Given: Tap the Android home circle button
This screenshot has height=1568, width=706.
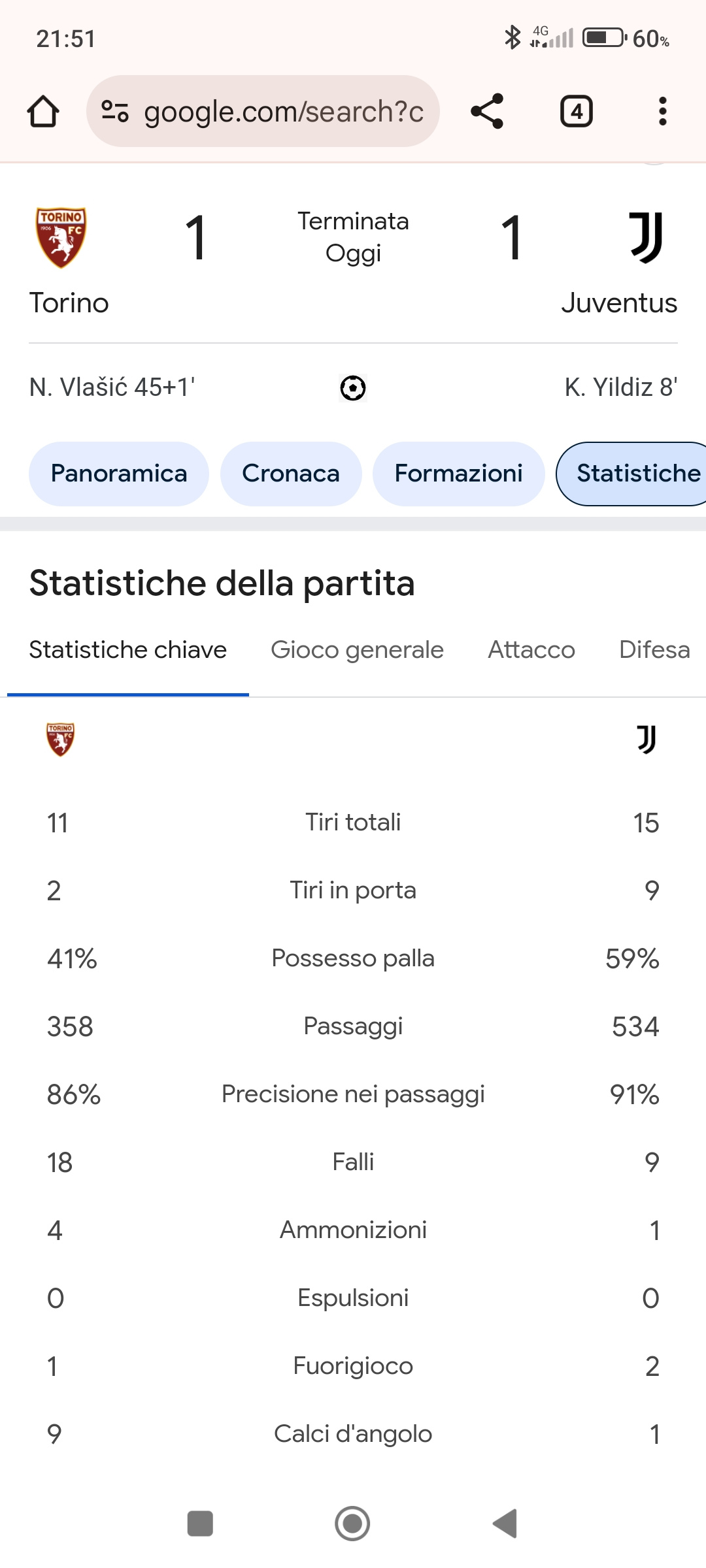Looking at the screenshot, I should click(x=352, y=1524).
